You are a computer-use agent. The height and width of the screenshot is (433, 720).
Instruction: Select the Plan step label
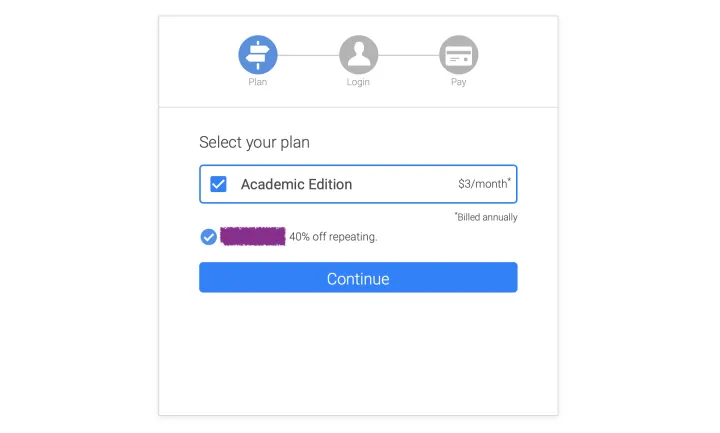[258, 82]
